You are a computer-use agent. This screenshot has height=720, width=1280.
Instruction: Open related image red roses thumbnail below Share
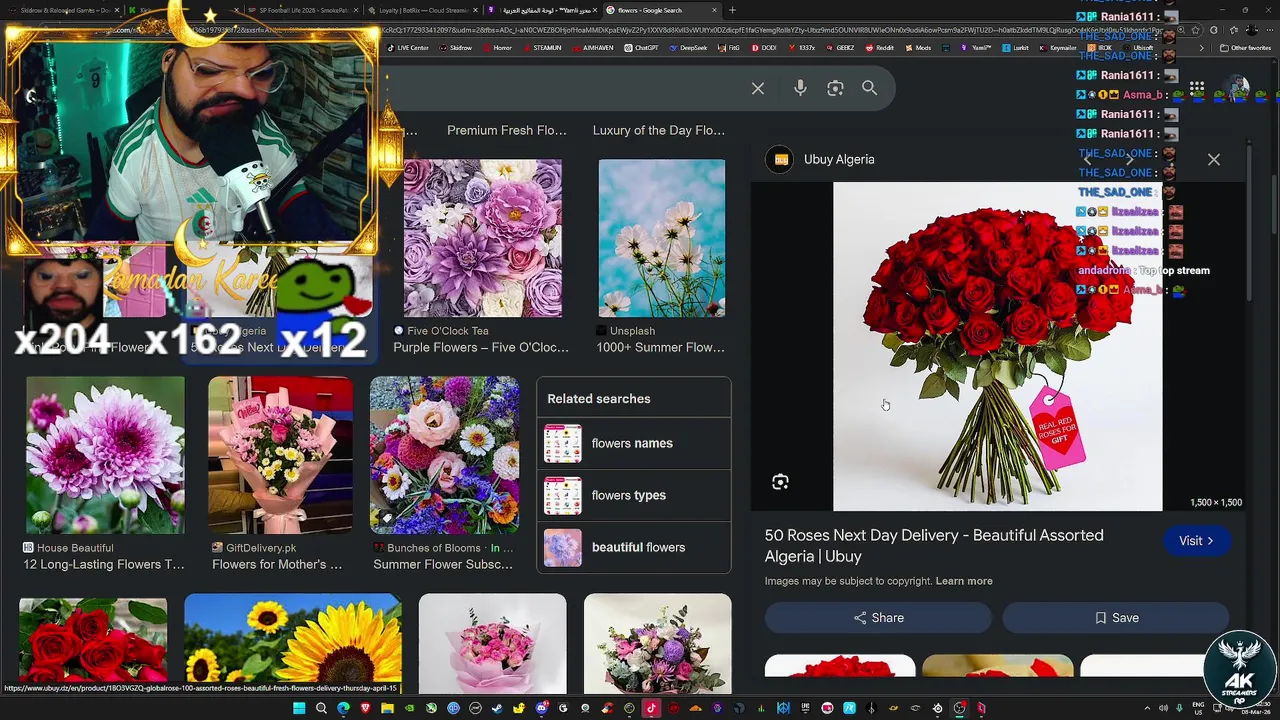[x=839, y=667]
